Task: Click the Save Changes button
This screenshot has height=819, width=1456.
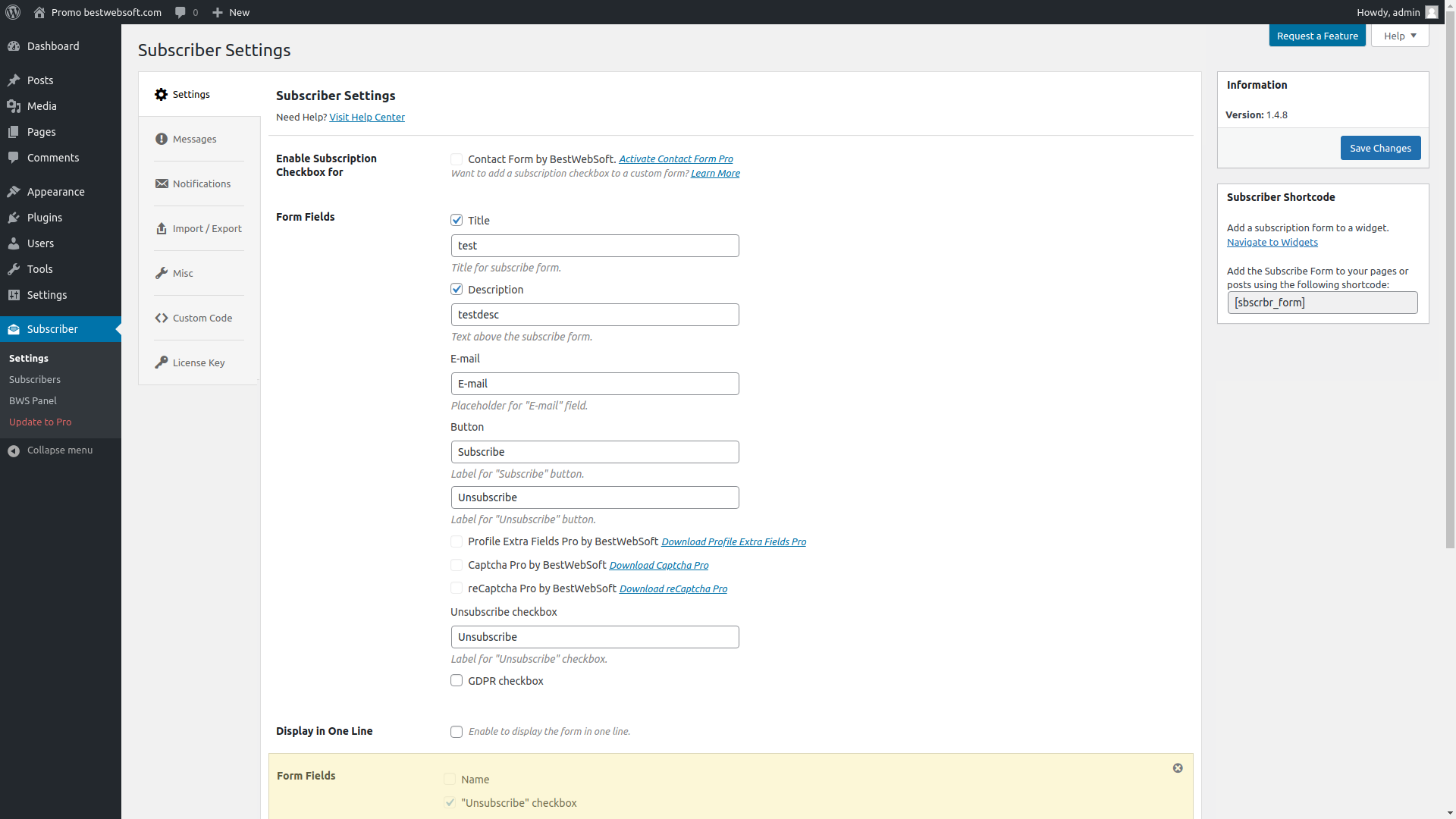Action: coord(1380,148)
